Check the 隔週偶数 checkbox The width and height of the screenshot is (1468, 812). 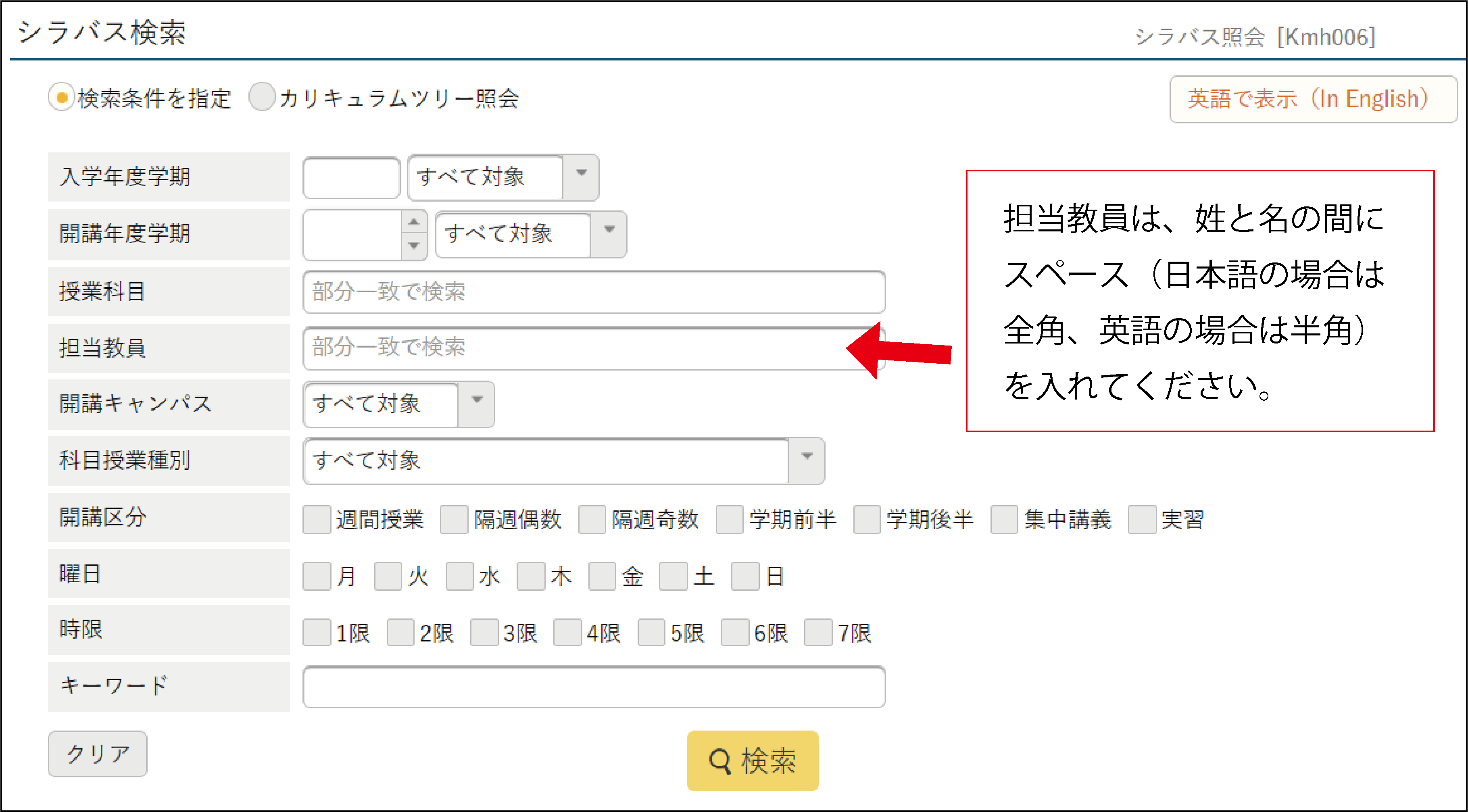(454, 519)
